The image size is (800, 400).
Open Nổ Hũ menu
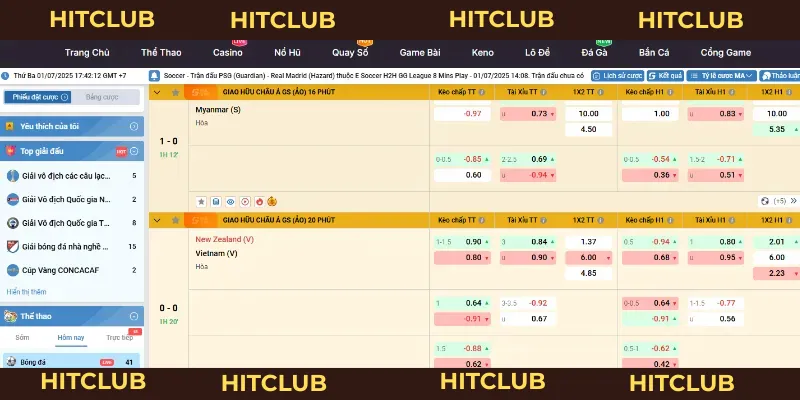tap(287, 53)
